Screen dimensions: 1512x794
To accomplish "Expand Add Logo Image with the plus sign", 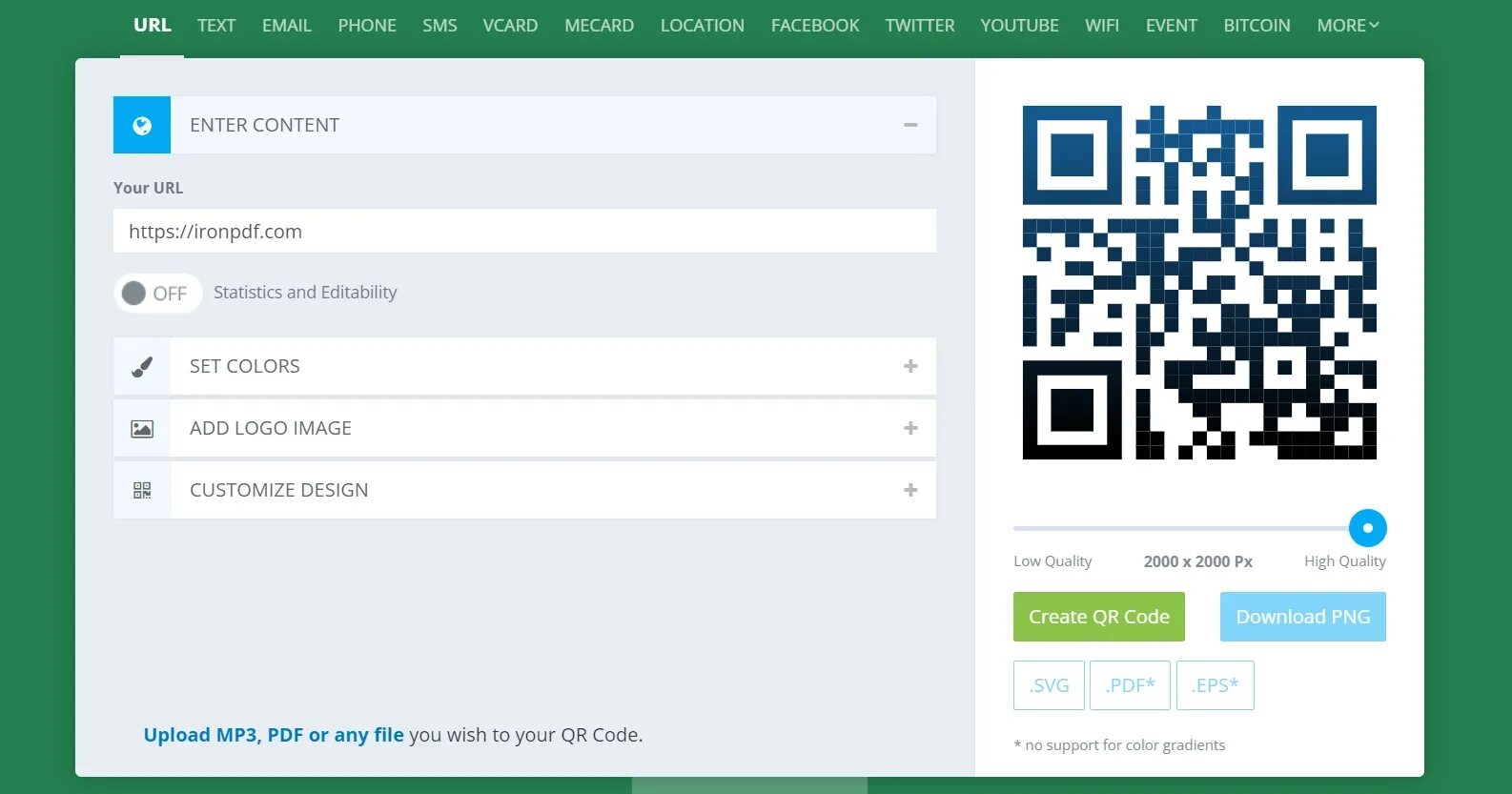I will [910, 428].
